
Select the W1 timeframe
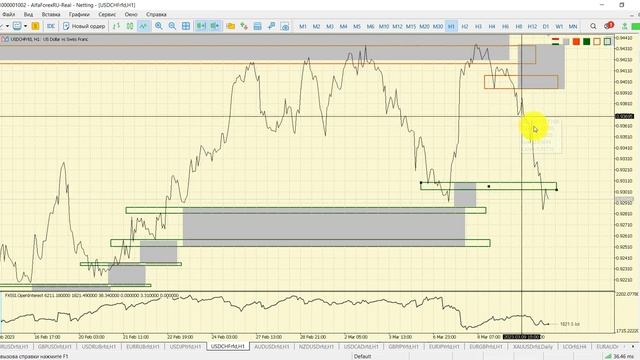(559, 26)
